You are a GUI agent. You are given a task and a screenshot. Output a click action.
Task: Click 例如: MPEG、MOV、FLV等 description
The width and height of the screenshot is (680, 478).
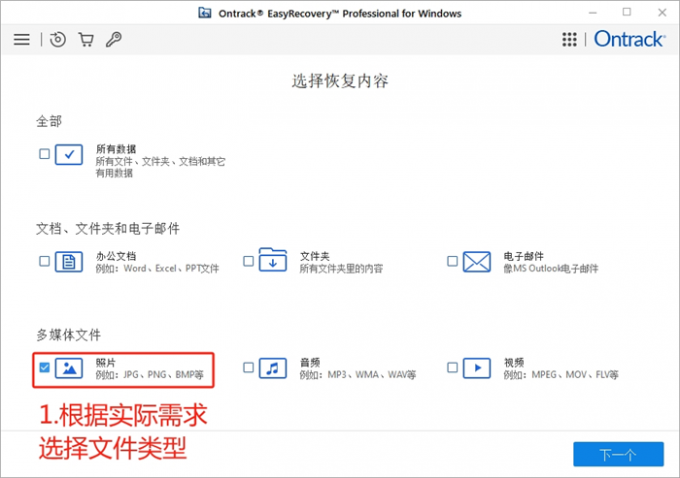pyautogui.click(x=561, y=375)
